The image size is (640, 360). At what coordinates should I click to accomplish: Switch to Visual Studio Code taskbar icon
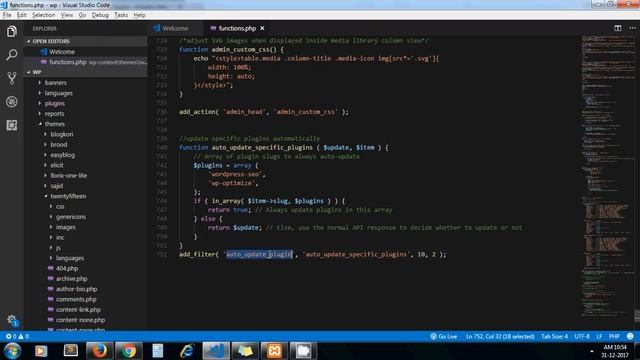(216, 351)
